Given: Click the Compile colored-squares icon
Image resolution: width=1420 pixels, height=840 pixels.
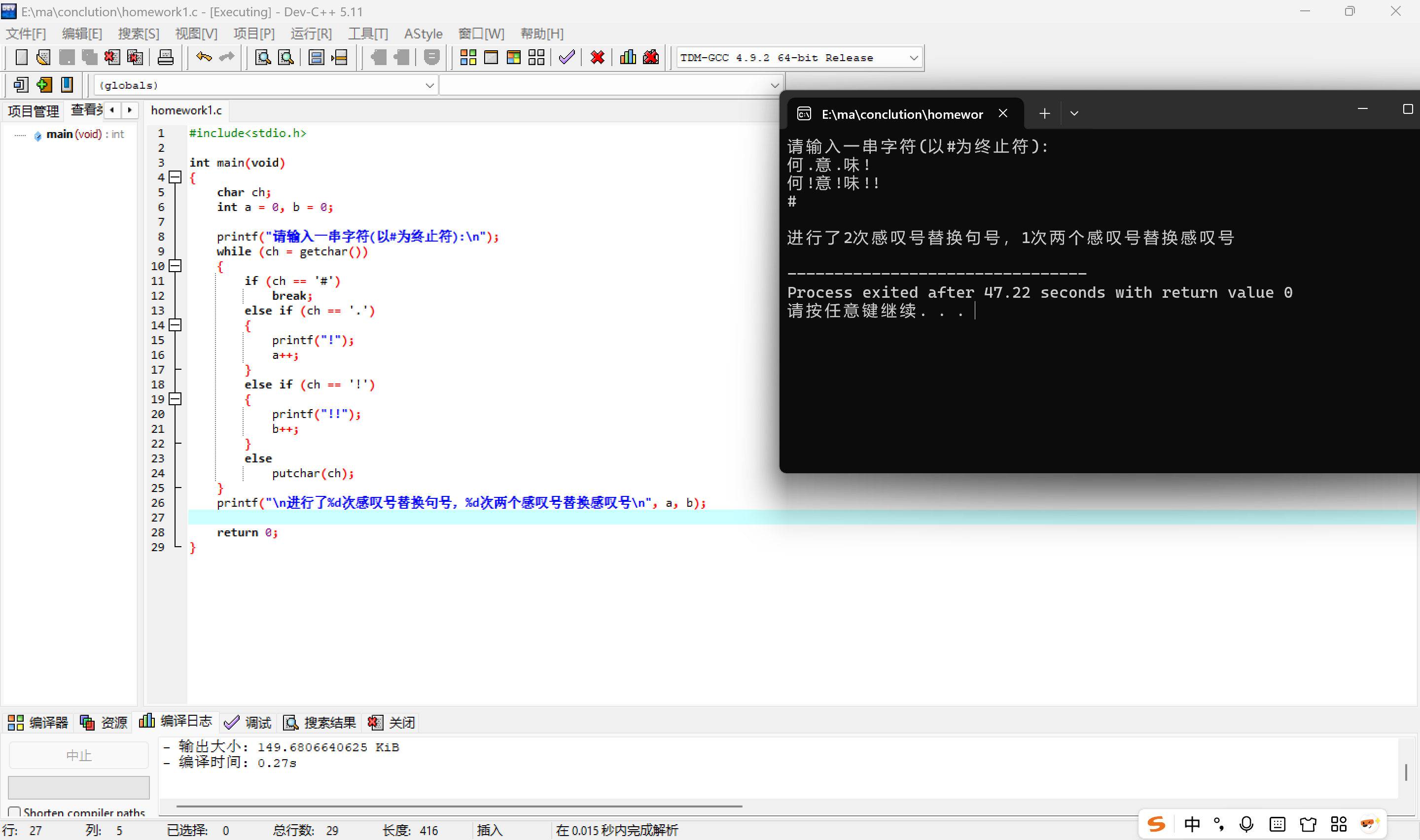Looking at the screenshot, I should (467, 57).
